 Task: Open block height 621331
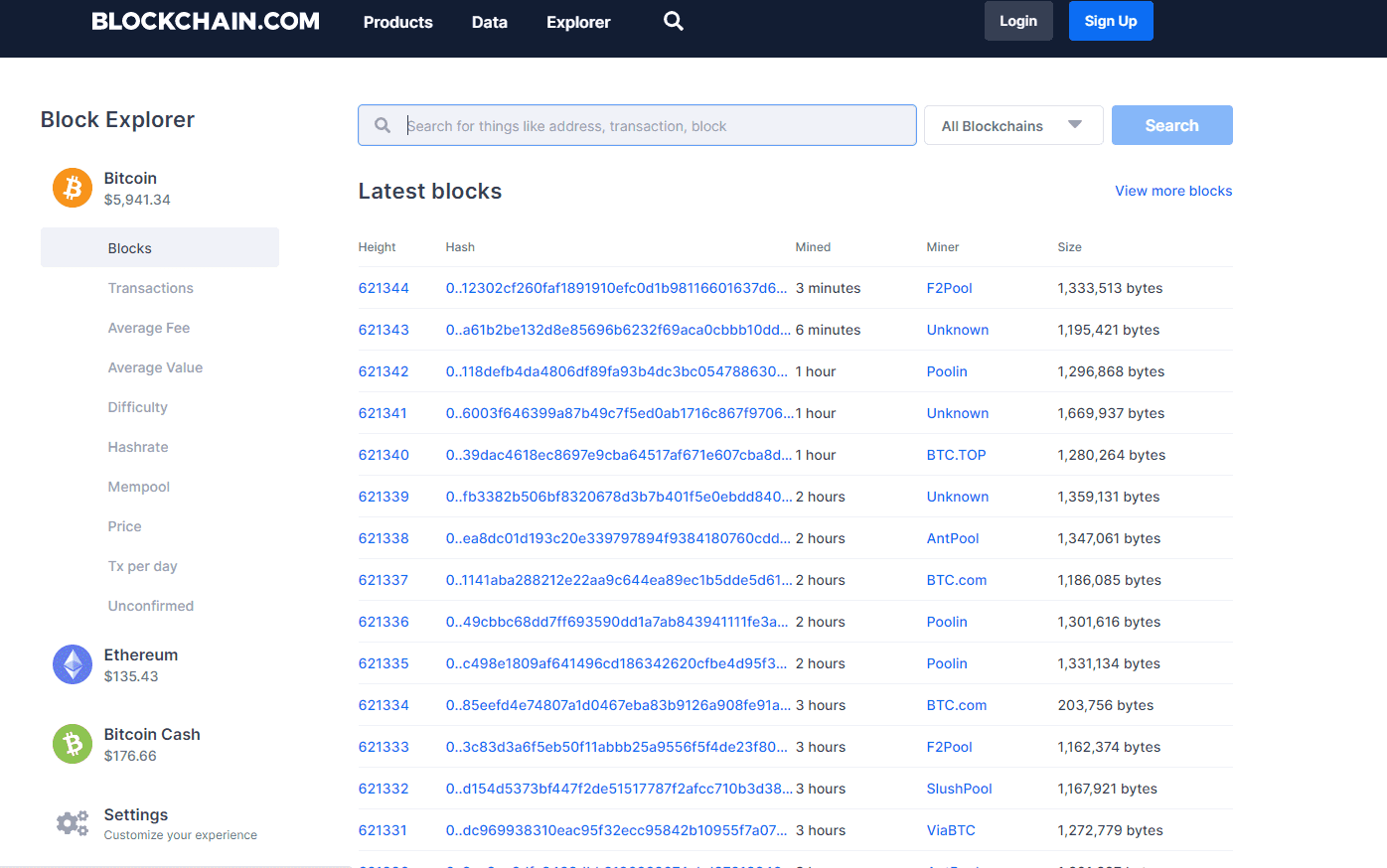point(383,830)
